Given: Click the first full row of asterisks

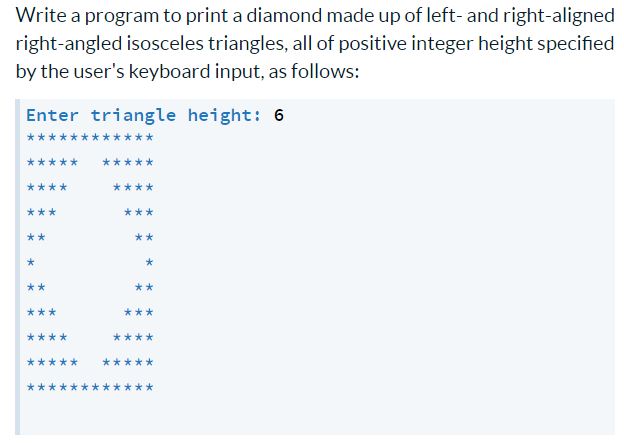Looking at the screenshot, I should point(90,138).
